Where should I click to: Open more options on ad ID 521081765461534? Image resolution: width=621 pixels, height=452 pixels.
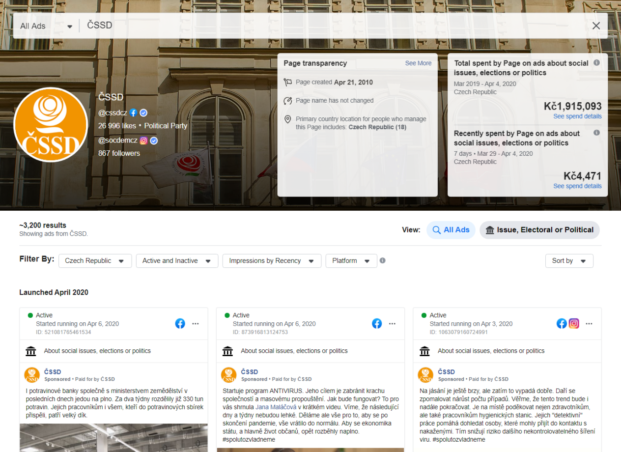coord(195,324)
